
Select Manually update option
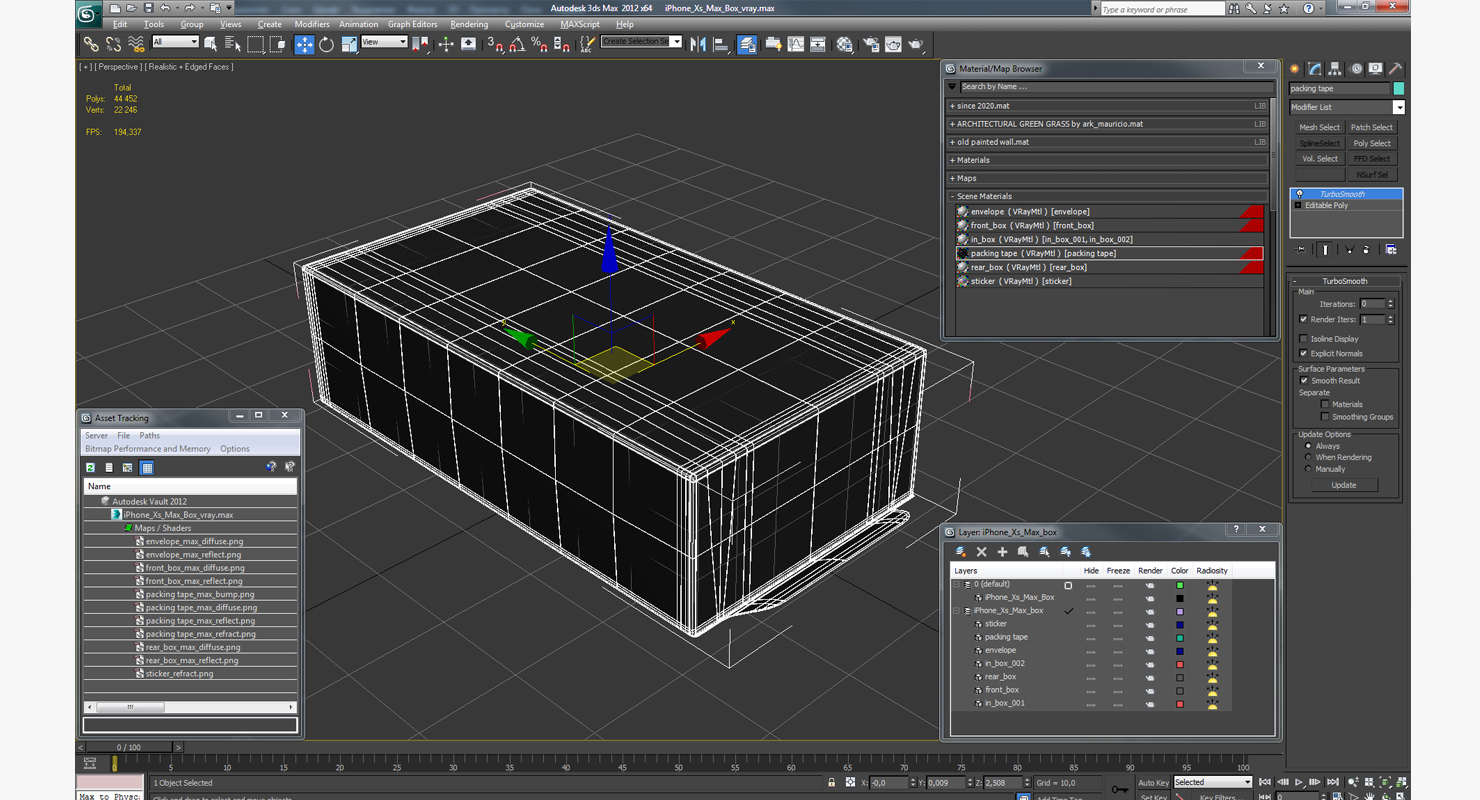coord(1308,469)
